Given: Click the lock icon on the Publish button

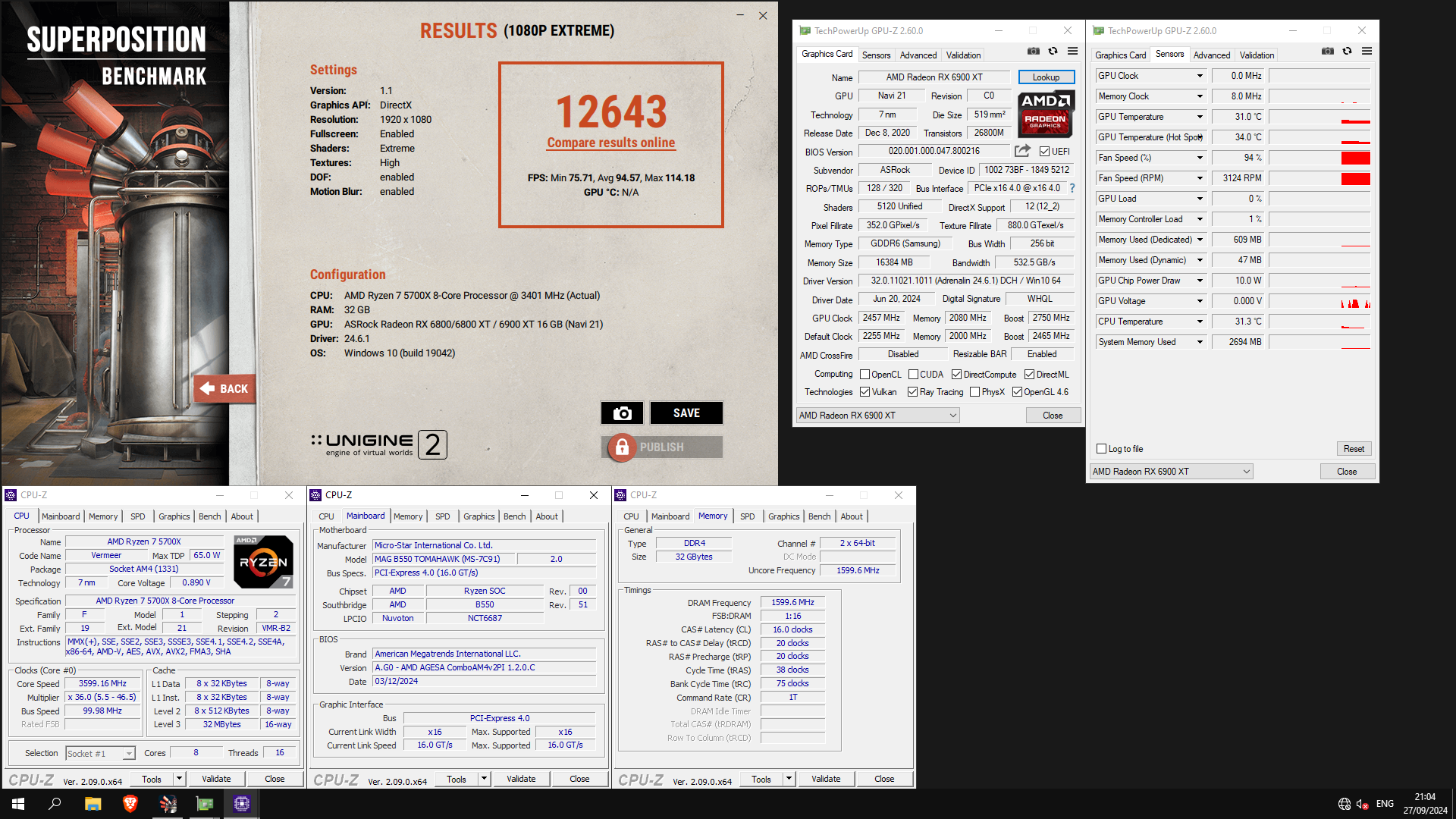Looking at the screenshot, I should click(622, 447).
